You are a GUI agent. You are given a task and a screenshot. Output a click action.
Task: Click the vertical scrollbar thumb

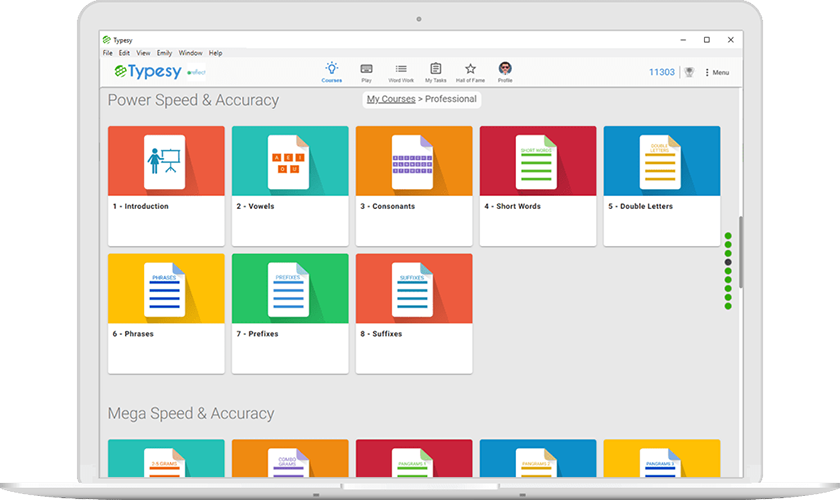coord(741,252)
